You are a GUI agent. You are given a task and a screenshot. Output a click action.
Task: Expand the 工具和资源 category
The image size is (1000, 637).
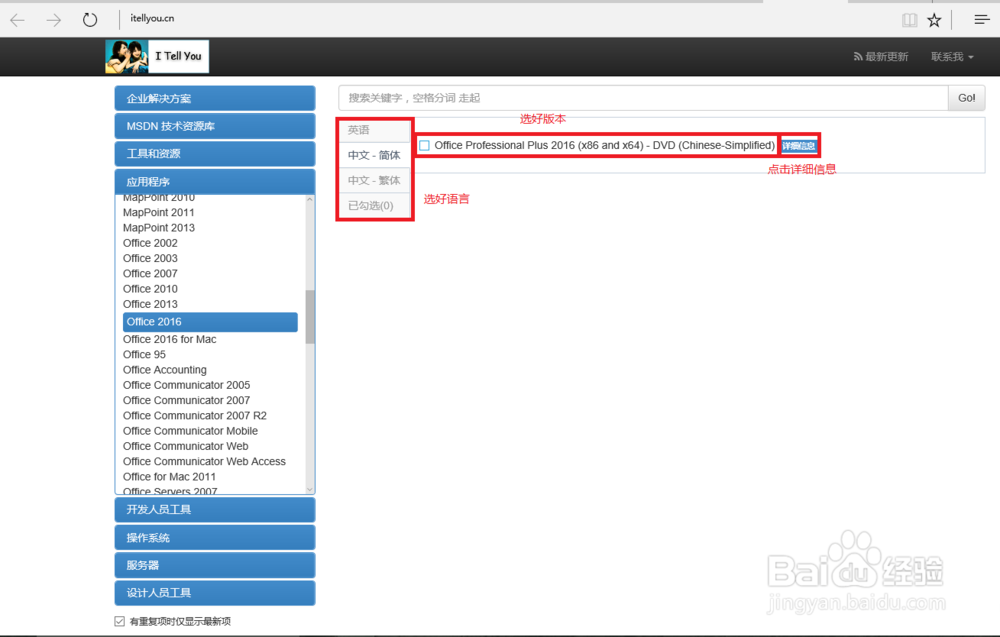click(215, 154)
